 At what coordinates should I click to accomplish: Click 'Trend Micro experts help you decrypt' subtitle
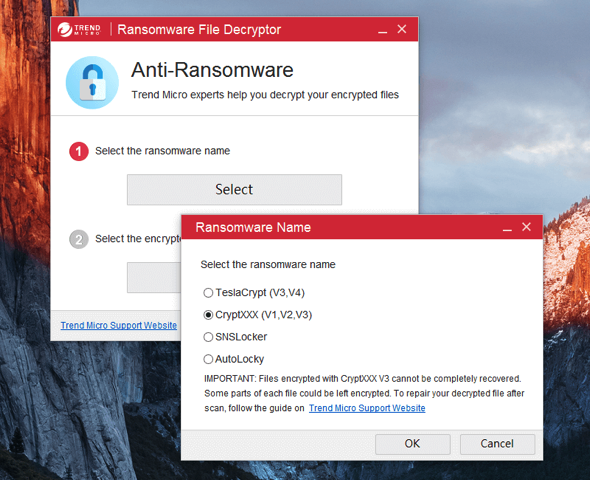(265, 95)
